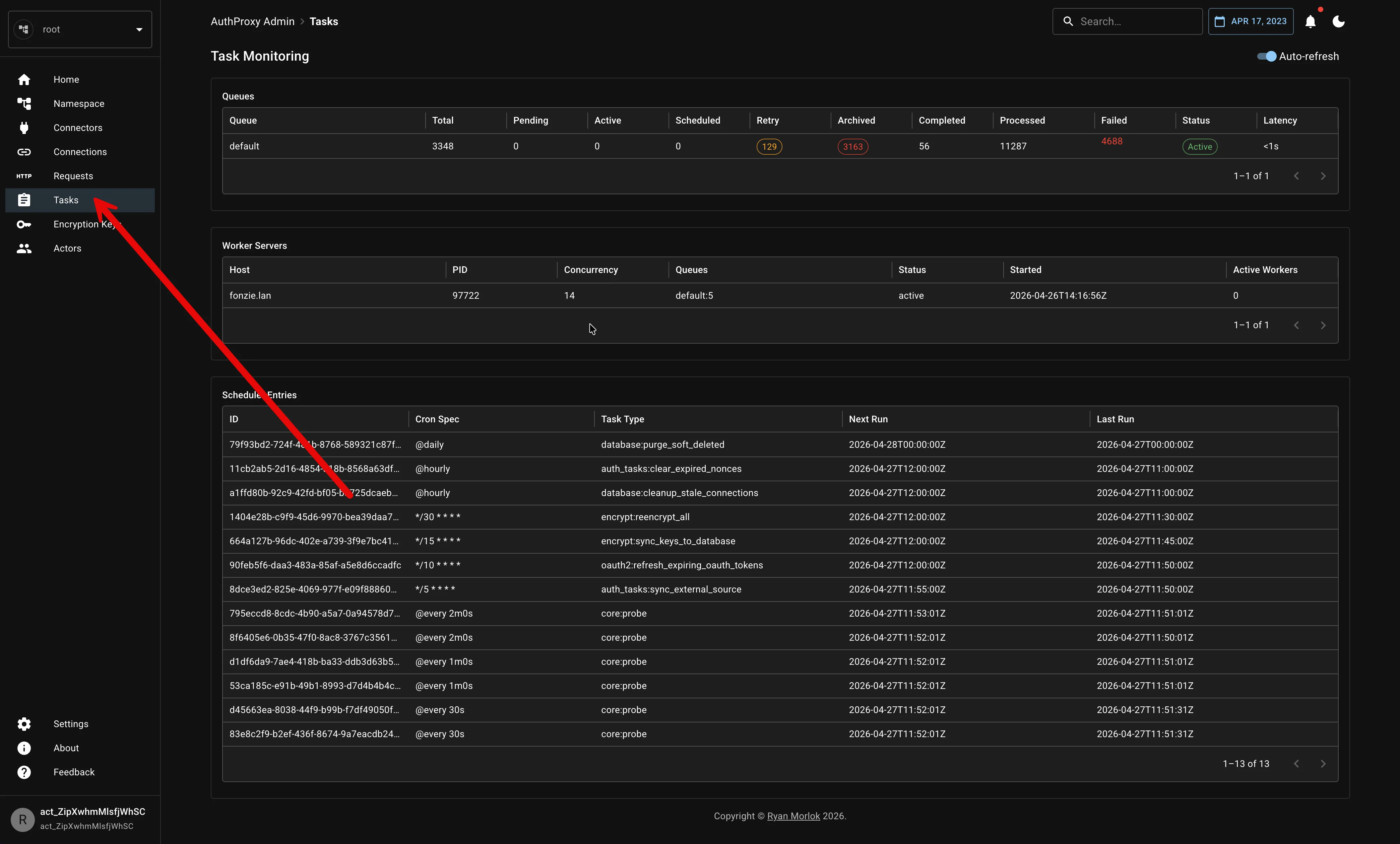Image resolution: width=1400 pixels, height=844 pixels.
Task: Click database:purge_soft_deleted task type
Action: pos(662,445)
